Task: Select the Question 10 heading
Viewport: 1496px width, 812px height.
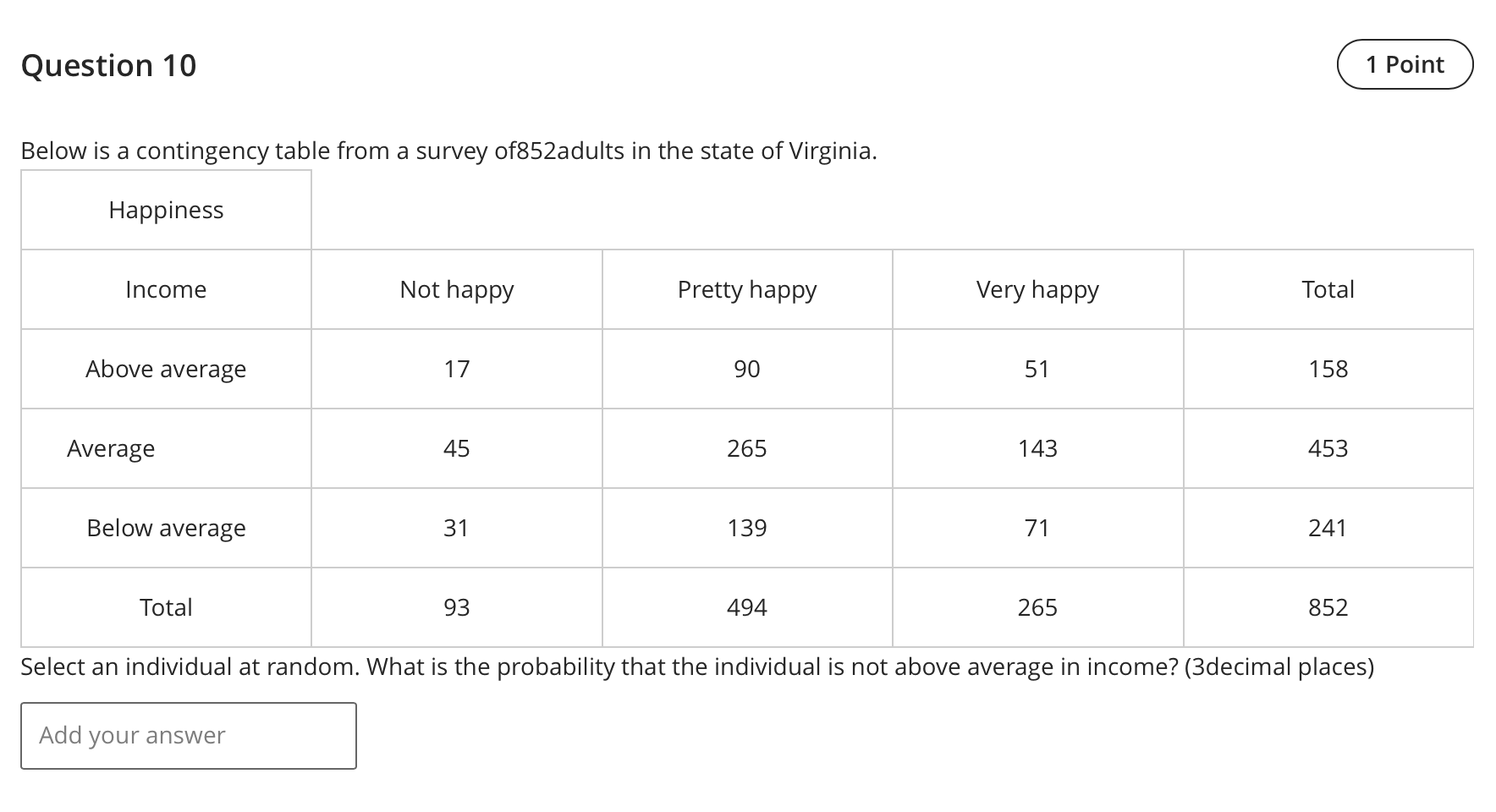Action: point(108,65)
